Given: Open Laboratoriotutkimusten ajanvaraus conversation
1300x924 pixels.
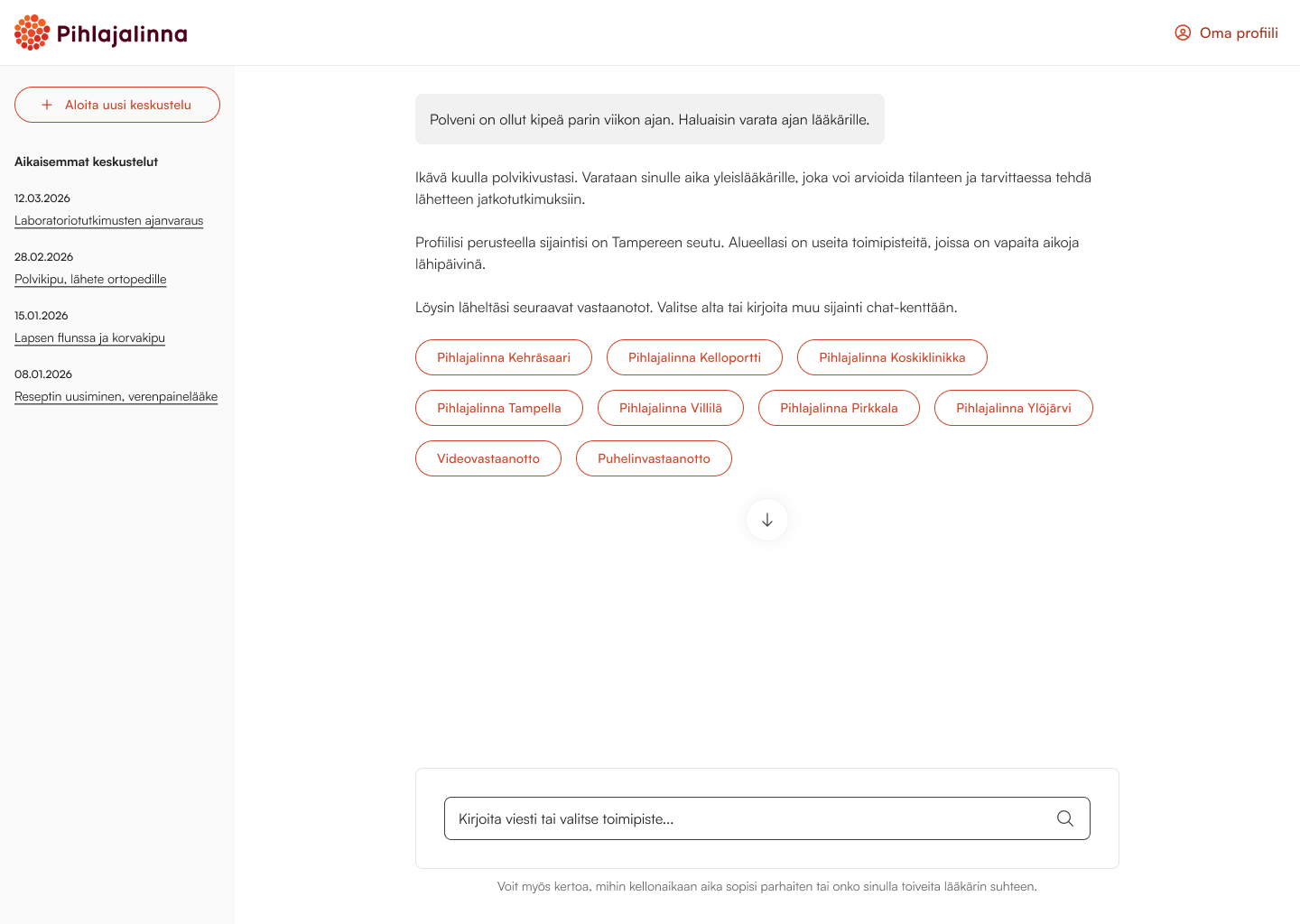Looking at the screenshot, I should point(108,220).
